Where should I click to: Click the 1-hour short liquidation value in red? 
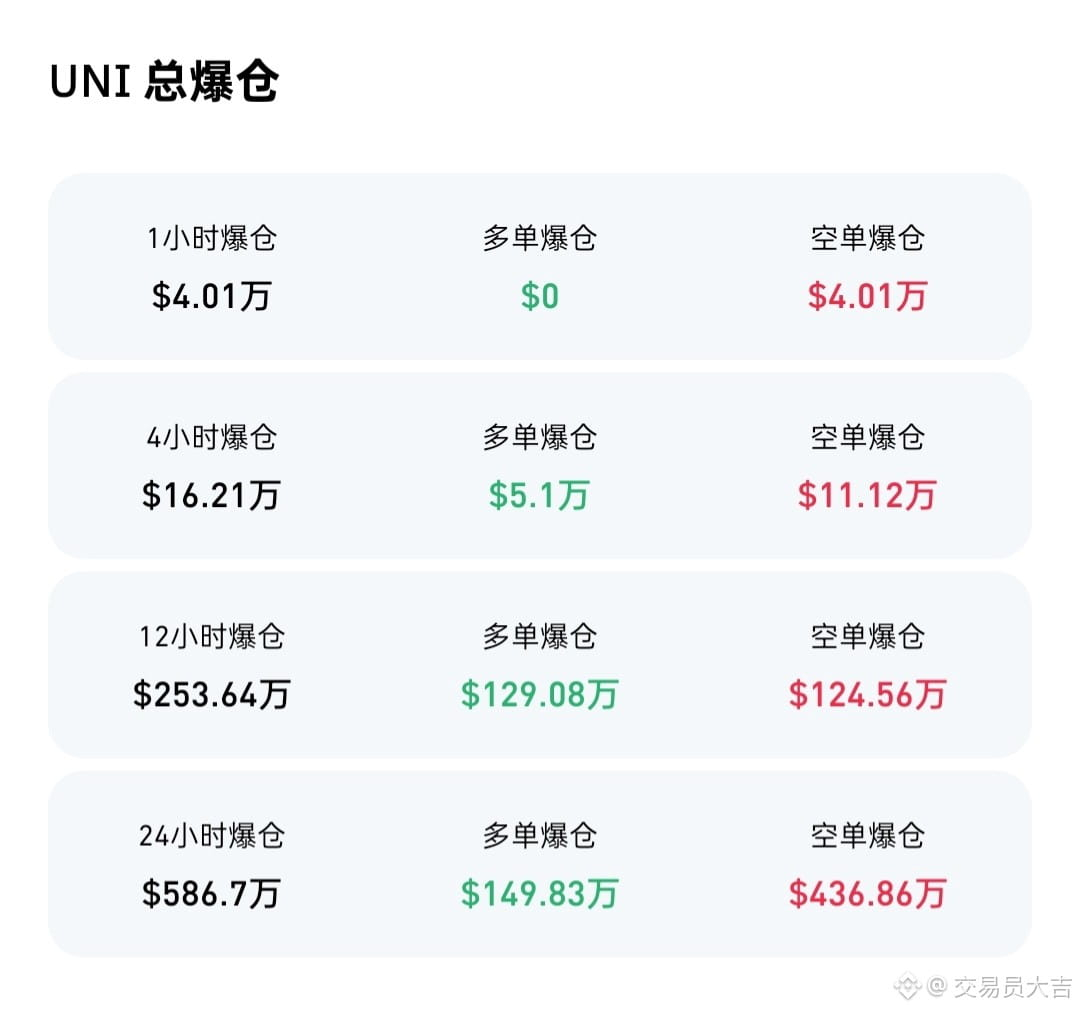(867, 296)
